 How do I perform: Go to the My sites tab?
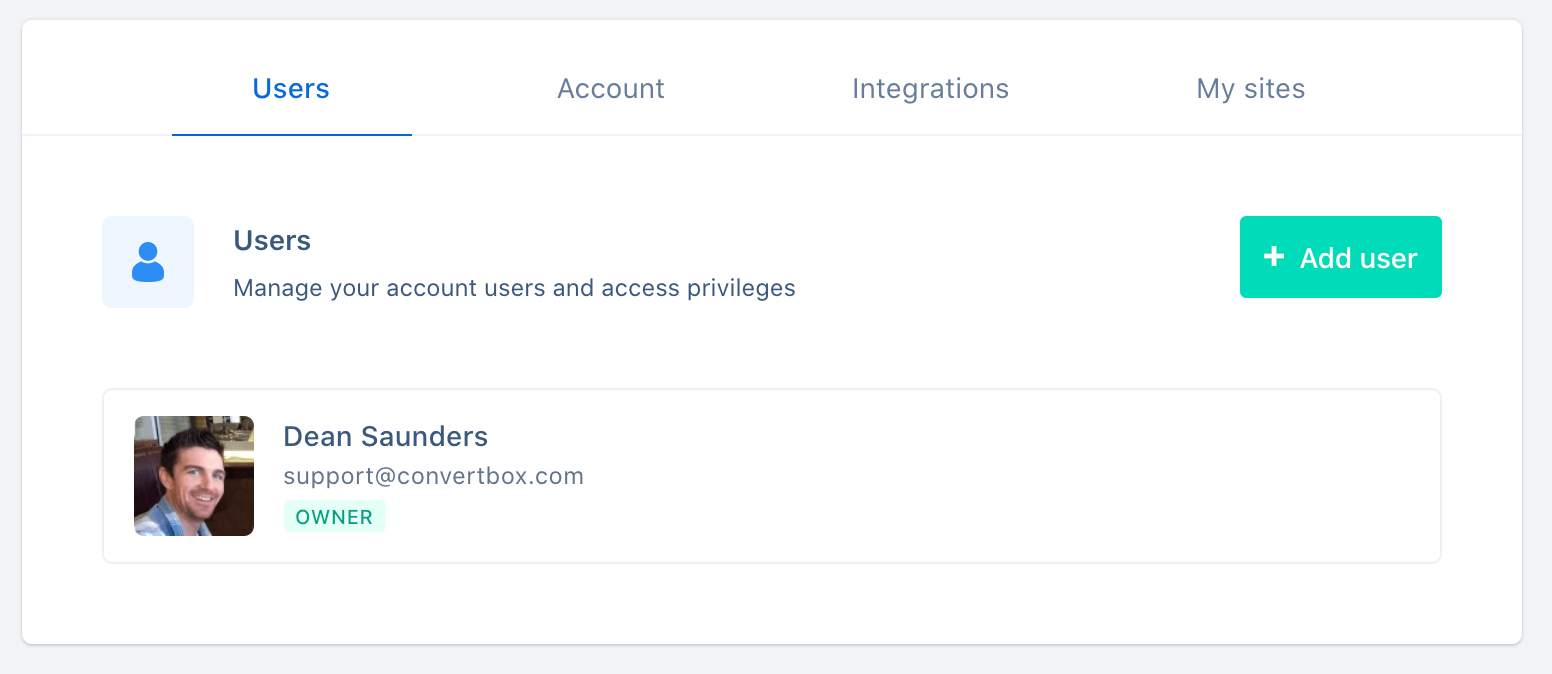(1251, 89)
